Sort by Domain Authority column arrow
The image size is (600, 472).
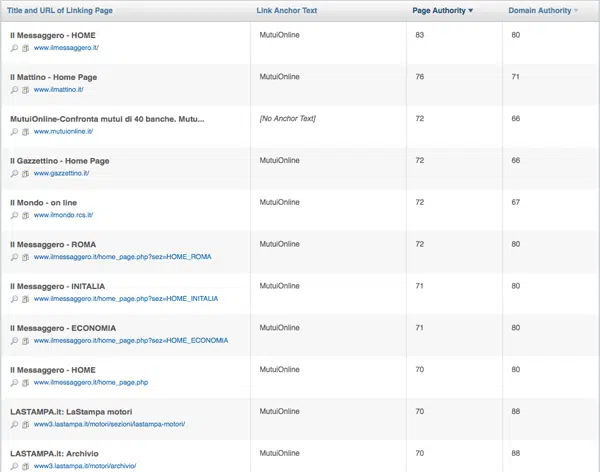click(x=576, y=11)
